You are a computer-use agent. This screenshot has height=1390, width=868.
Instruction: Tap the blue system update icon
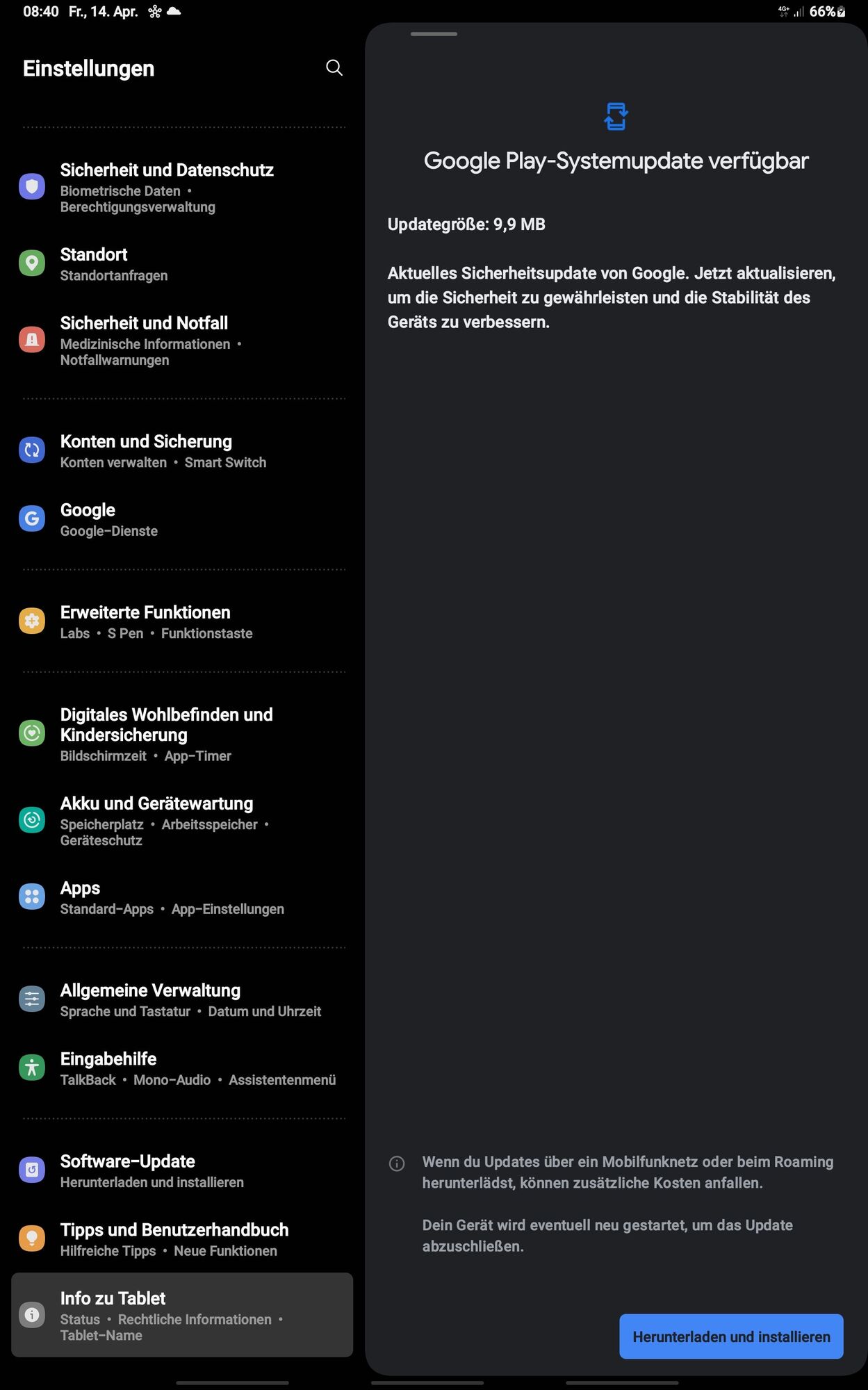click(616, 116)
